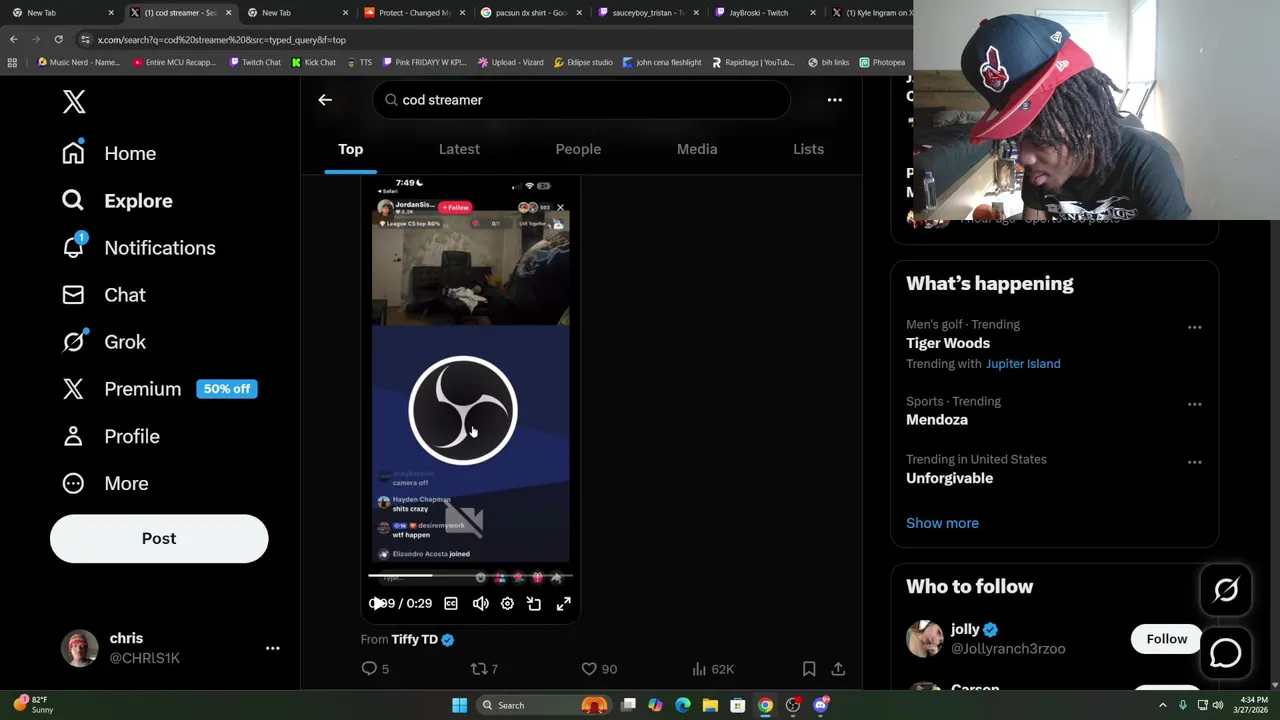
Task: Toggle picture-in-picture mode on video
Action: tap(534, 604)
